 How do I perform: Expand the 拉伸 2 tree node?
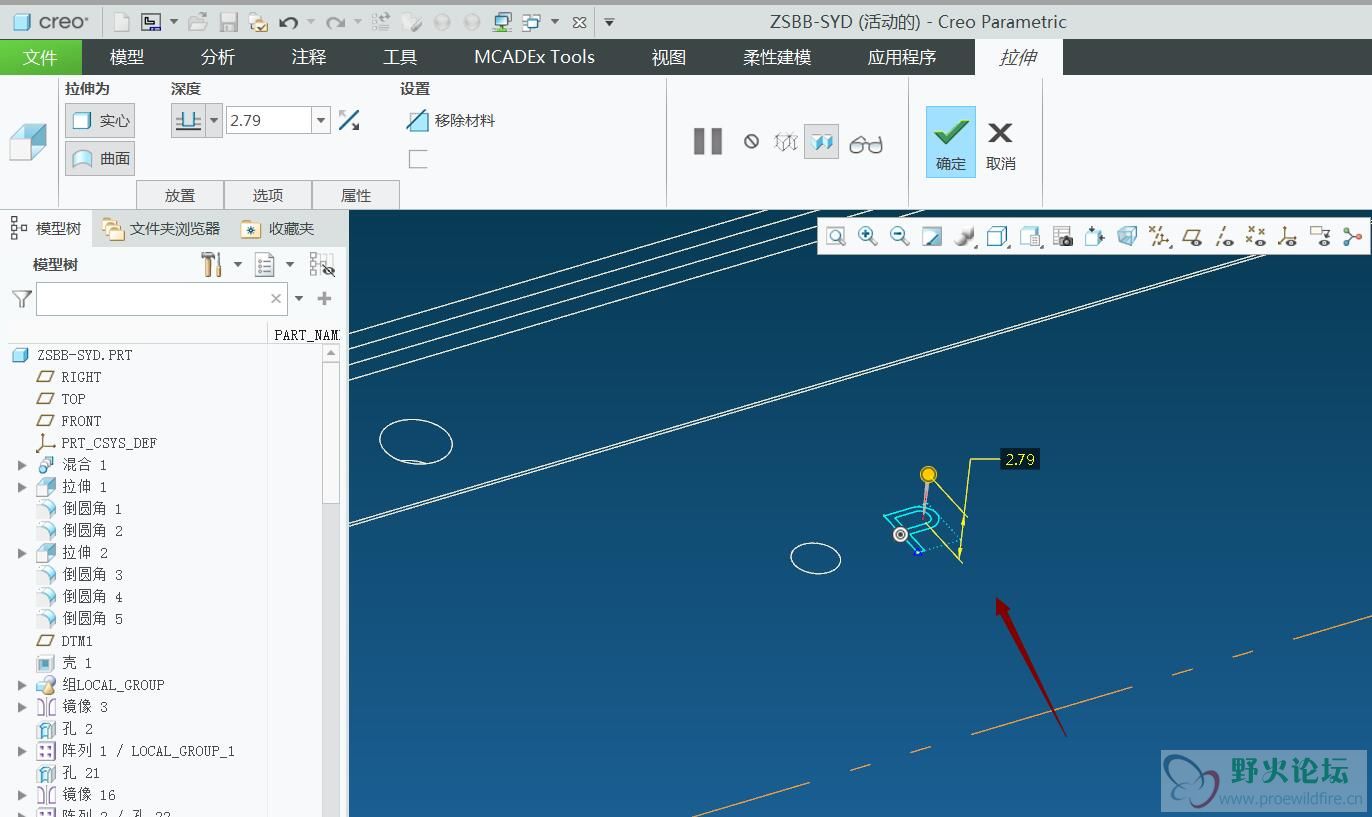tap(22, 553)
